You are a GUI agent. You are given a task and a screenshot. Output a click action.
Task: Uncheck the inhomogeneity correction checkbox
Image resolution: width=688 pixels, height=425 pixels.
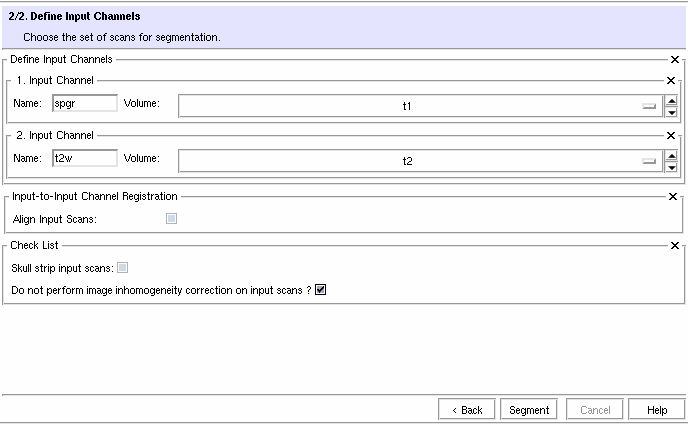[x=321, y=290]
